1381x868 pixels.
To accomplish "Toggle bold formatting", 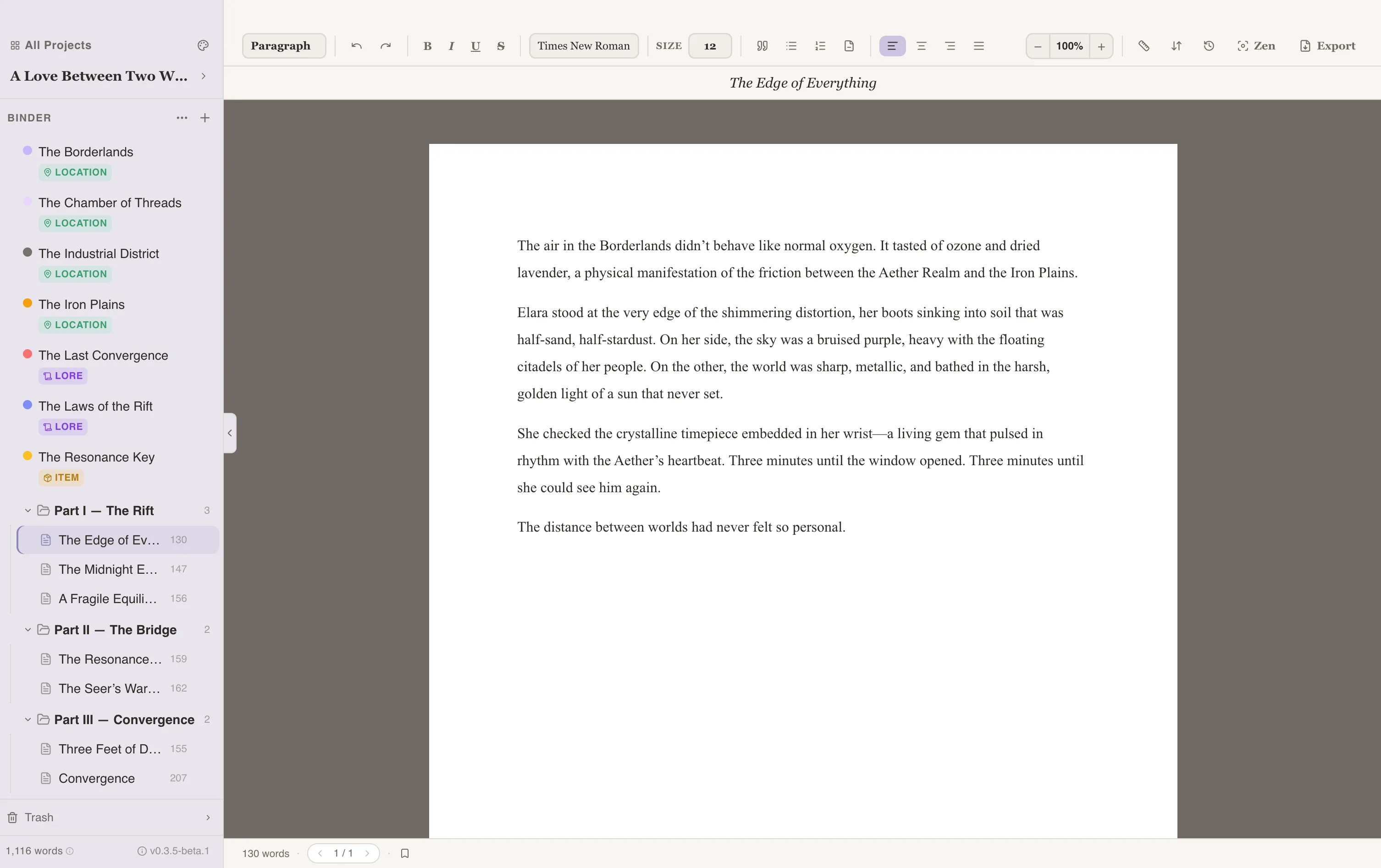I will point(427,46).
